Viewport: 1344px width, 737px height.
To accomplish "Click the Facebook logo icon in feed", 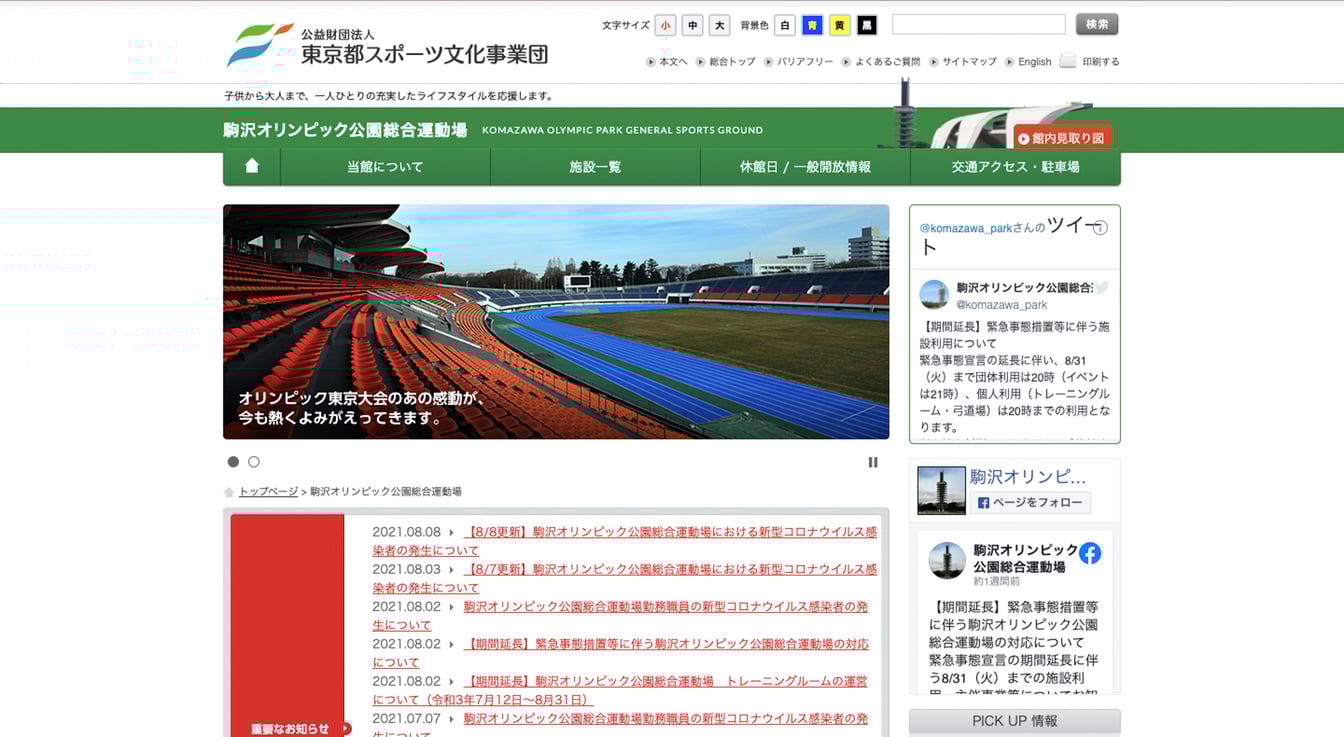I will [1090, 553].
